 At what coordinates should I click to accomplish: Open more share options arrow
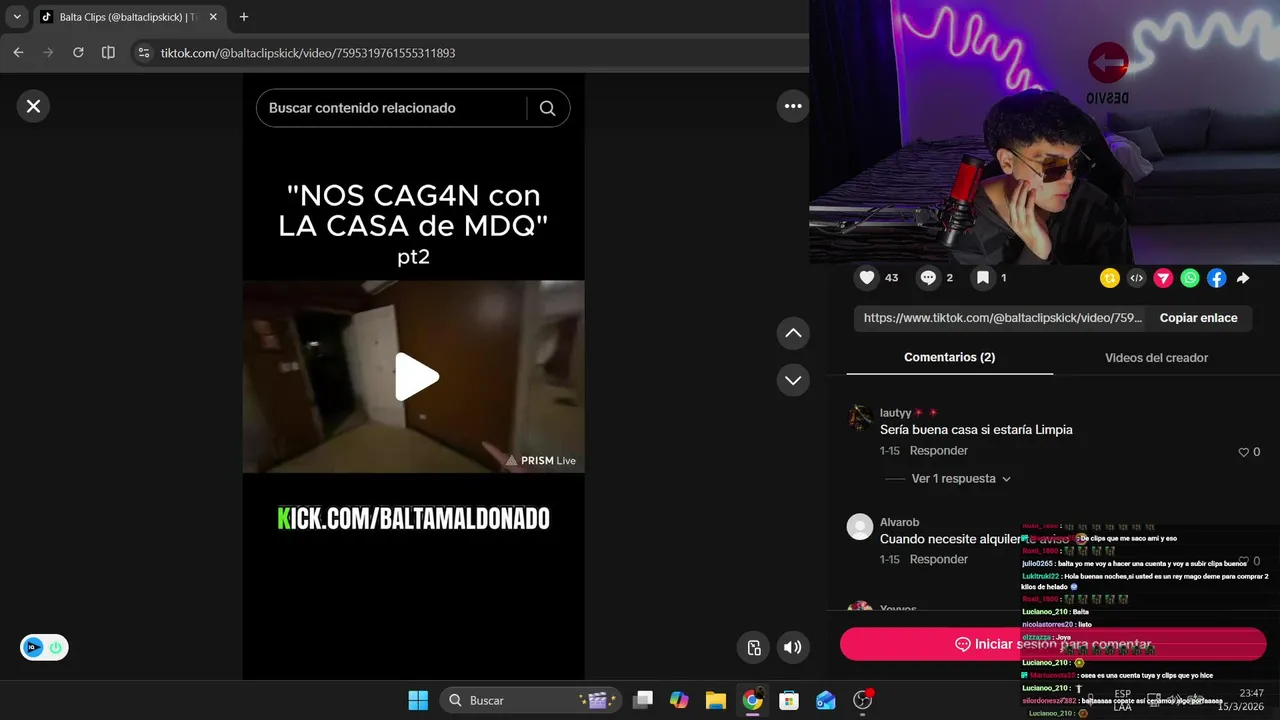(1243, 279)
